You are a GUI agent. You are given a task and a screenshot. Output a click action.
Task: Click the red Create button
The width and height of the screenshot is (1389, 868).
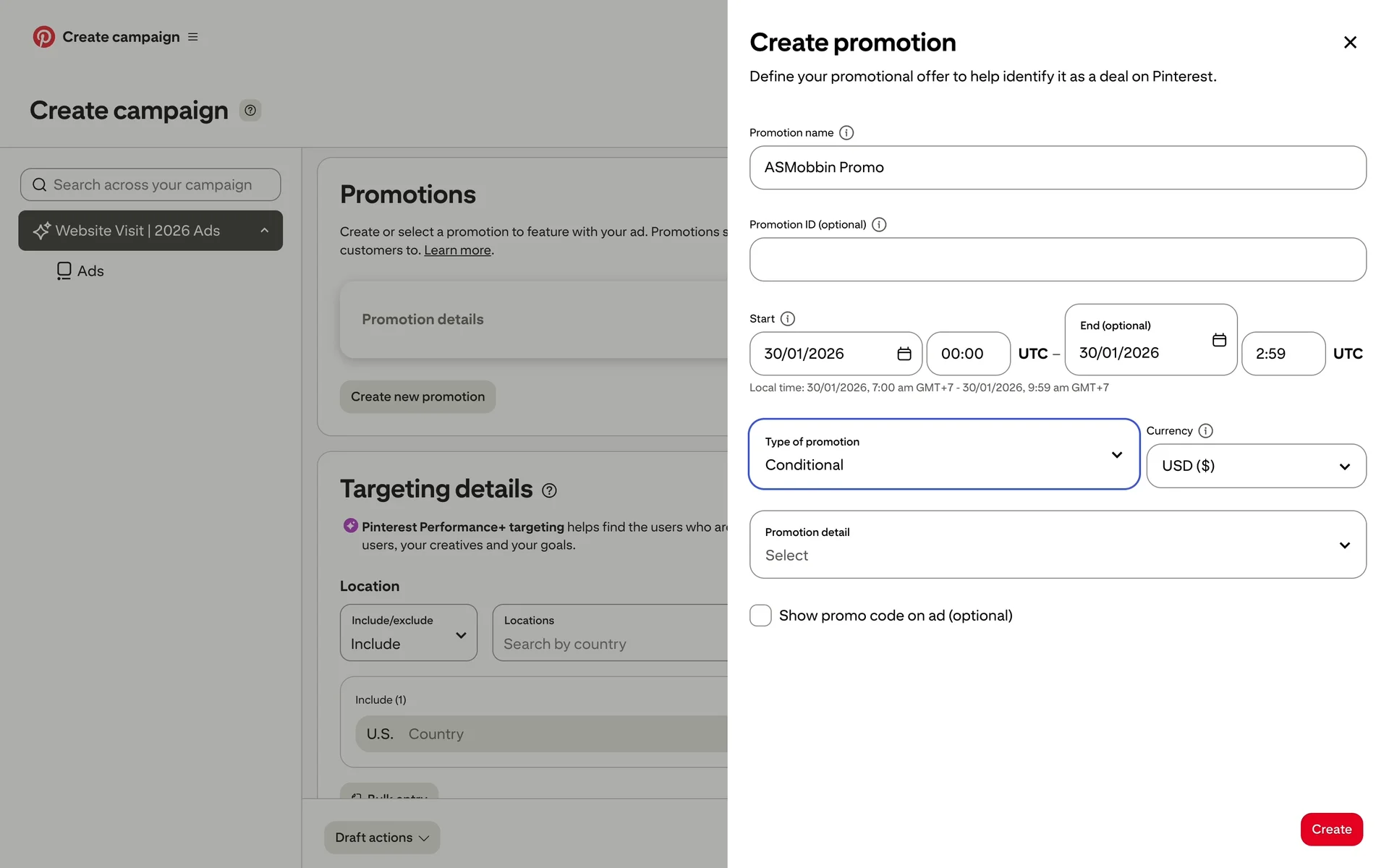point(1330,829)
